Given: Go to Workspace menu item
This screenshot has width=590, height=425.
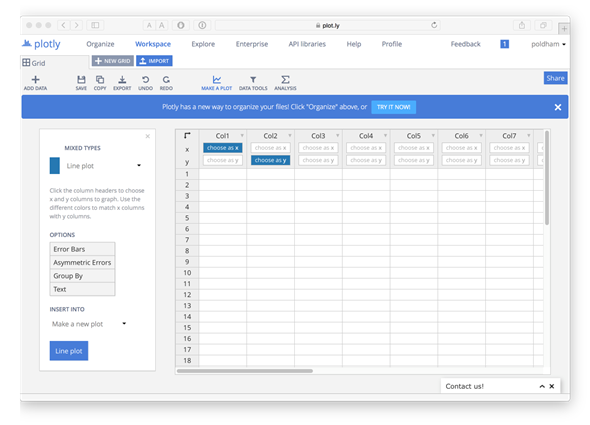Looking at the screenshot, I should (x=153, y=44).
